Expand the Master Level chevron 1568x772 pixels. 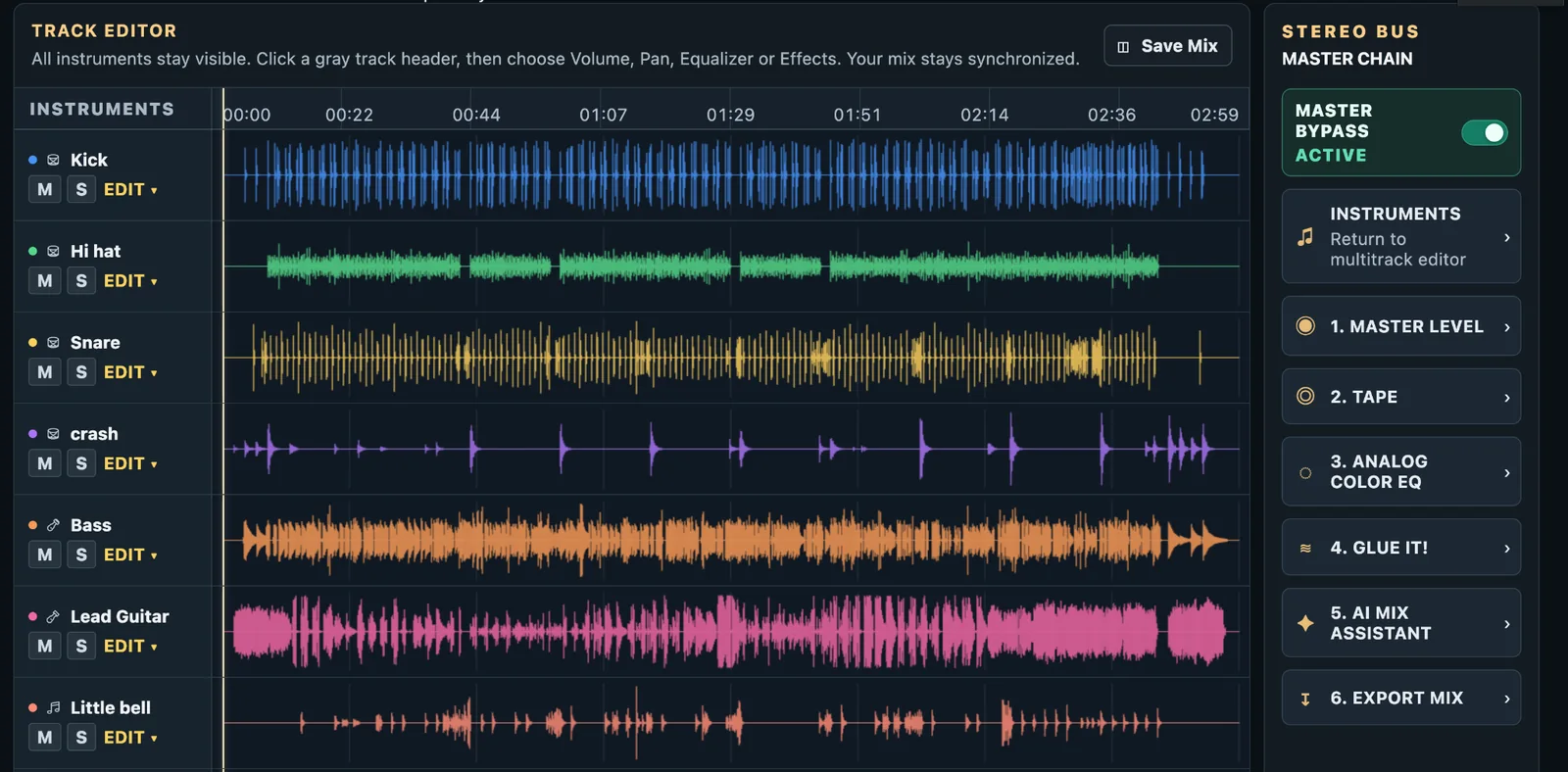tap(1506, 326)
